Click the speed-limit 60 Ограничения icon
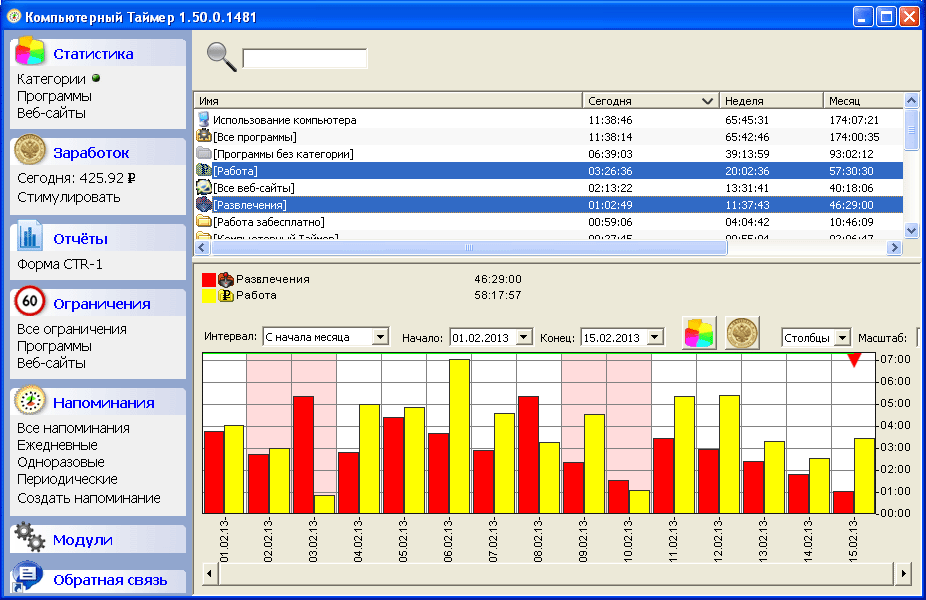926x600 pixels. 30,303
